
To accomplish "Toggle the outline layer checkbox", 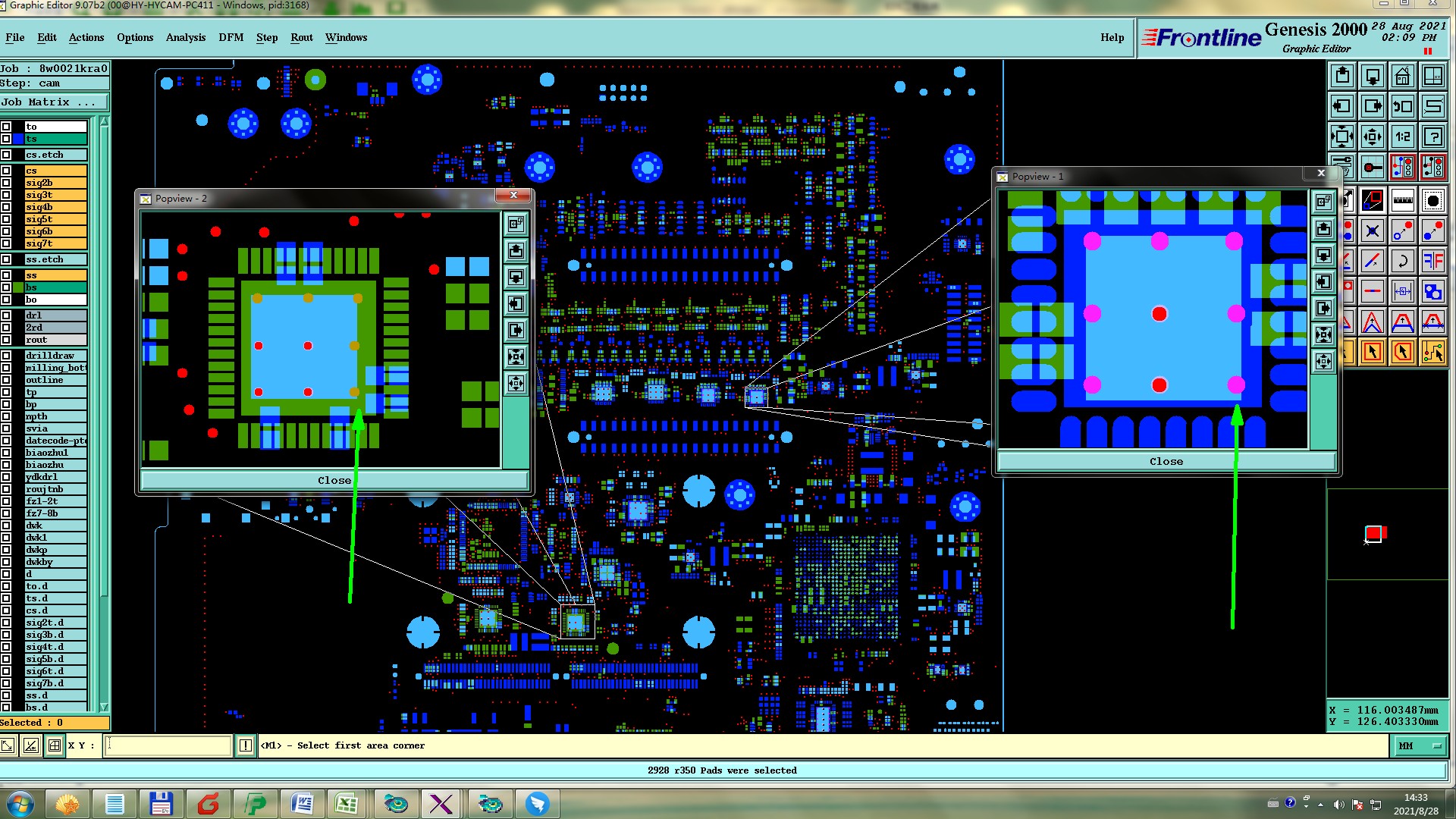I will click(6, 380).
